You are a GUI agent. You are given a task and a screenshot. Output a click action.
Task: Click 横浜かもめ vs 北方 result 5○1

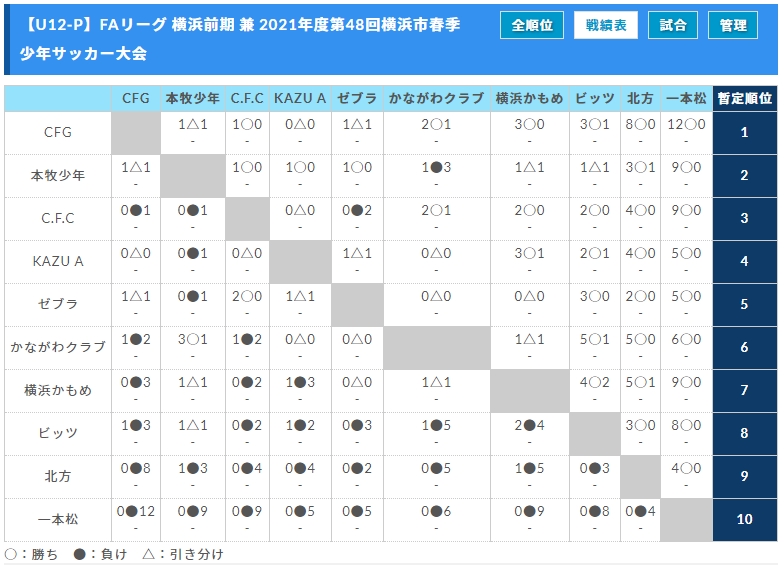640,382
